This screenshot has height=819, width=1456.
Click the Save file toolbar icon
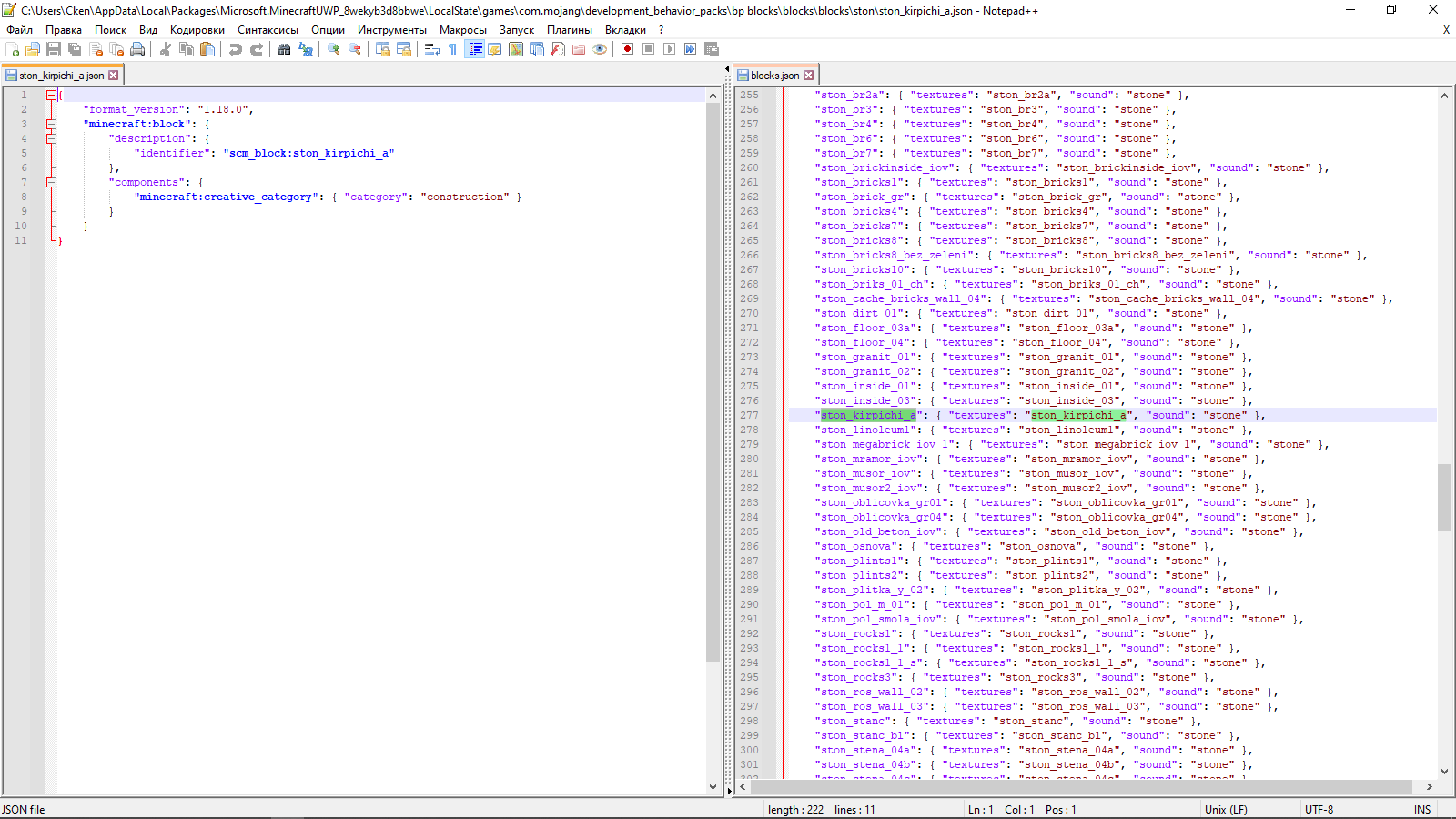[x=54, y=49]
